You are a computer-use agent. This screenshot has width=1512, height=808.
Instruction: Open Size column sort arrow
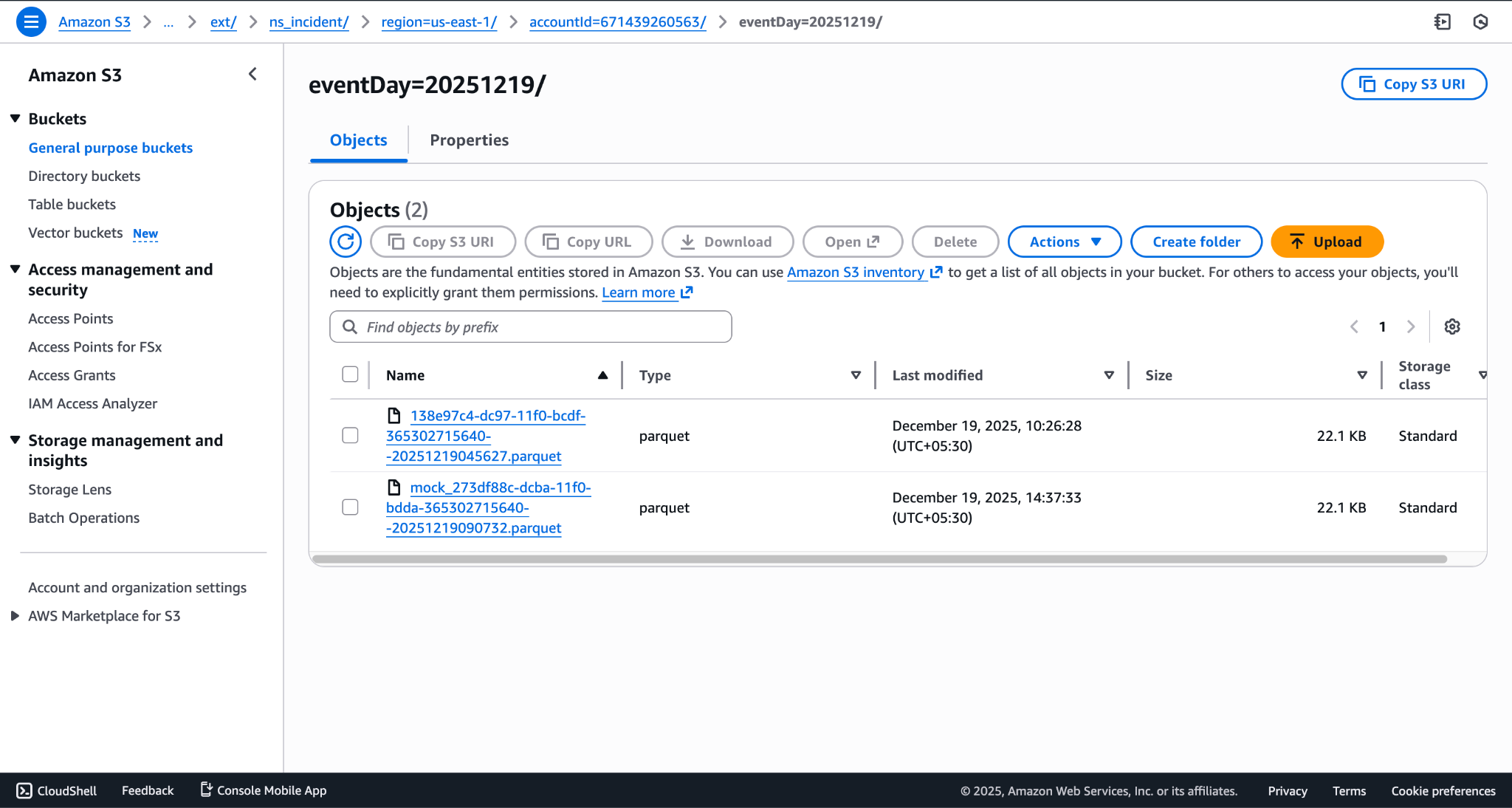[x=1362, y=375]
